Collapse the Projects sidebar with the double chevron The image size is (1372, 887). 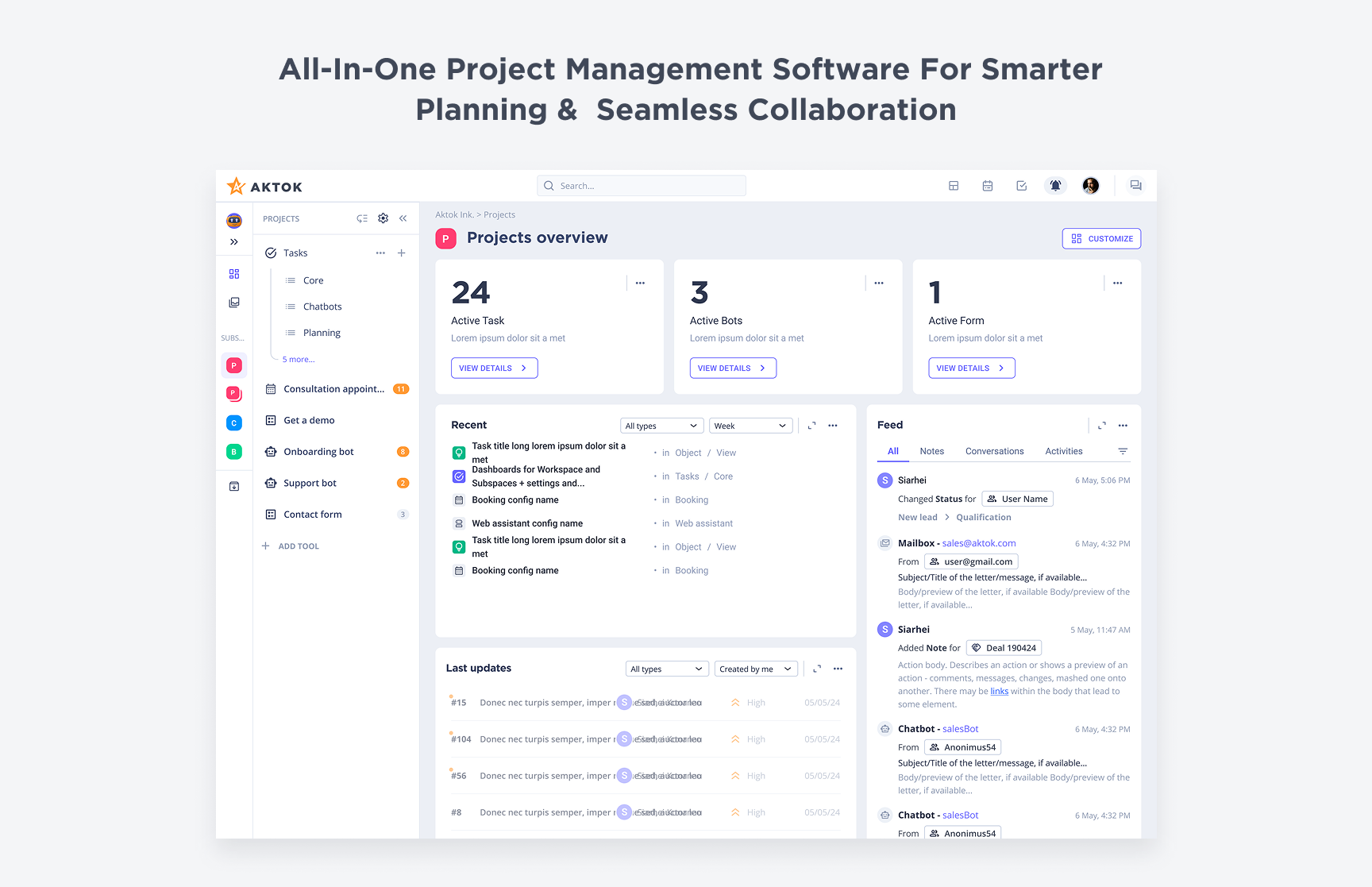tap(403, 218)
